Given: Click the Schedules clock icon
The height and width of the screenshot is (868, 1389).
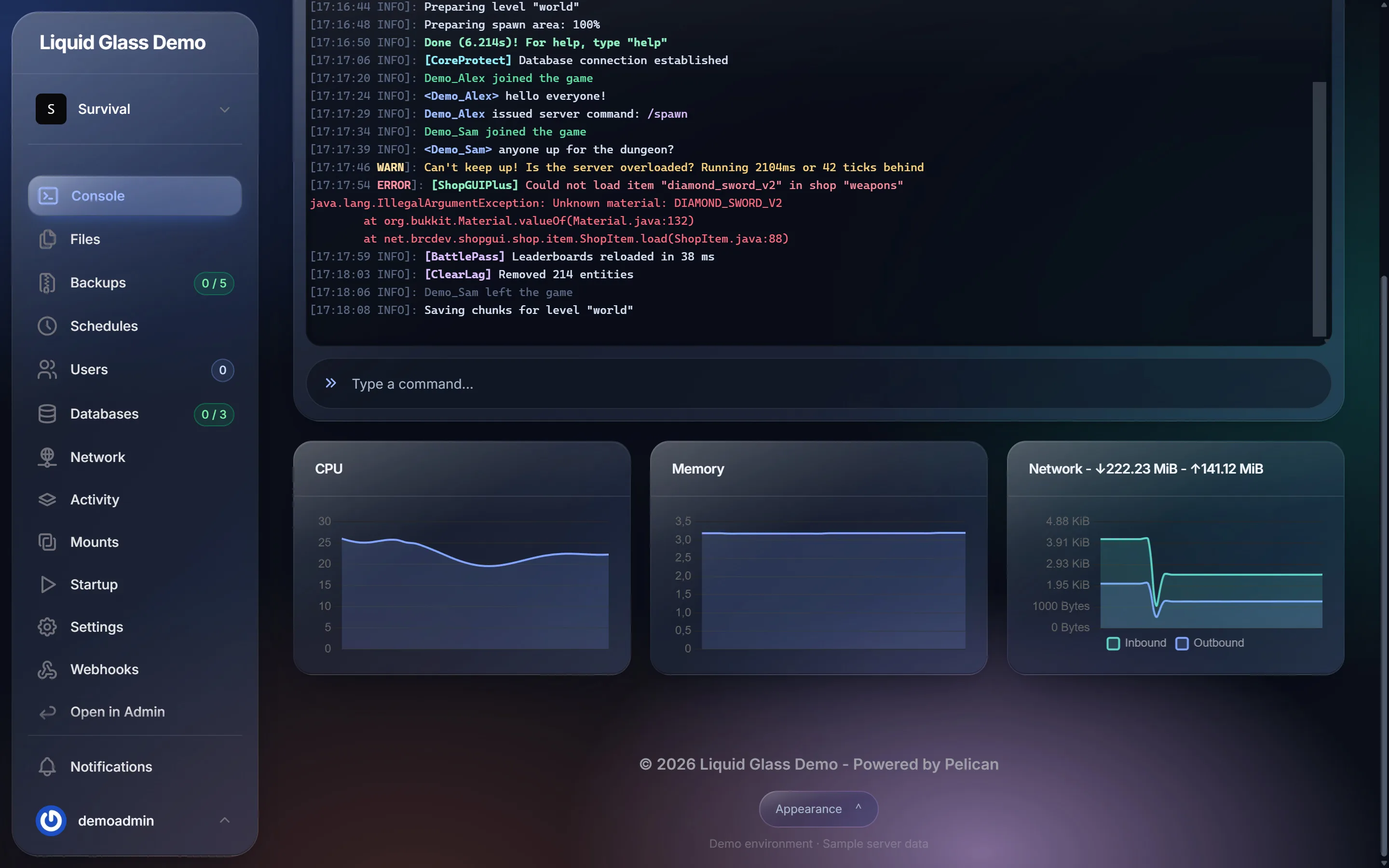Looking at the screenshot, I should point(47,326).
